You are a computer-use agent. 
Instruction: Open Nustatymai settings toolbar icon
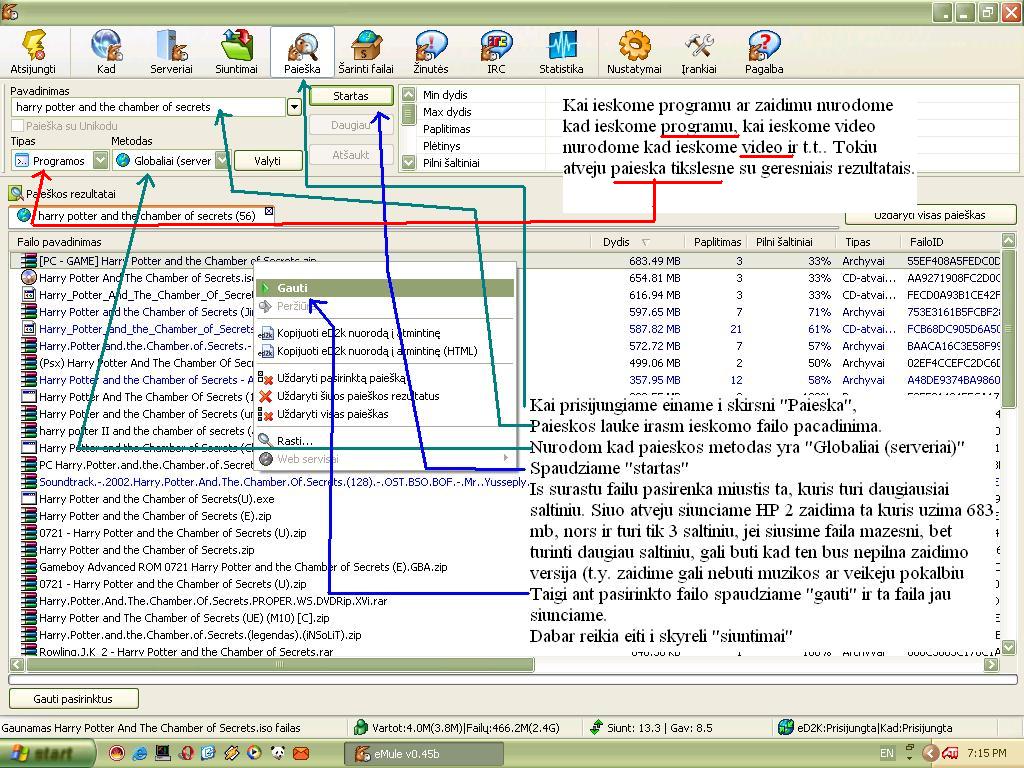click(634, 52)
